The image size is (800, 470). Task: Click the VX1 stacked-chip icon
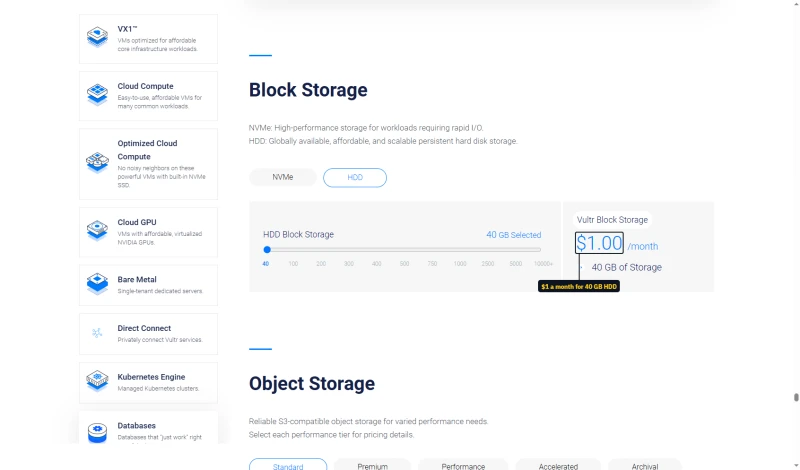coord(97,37)
